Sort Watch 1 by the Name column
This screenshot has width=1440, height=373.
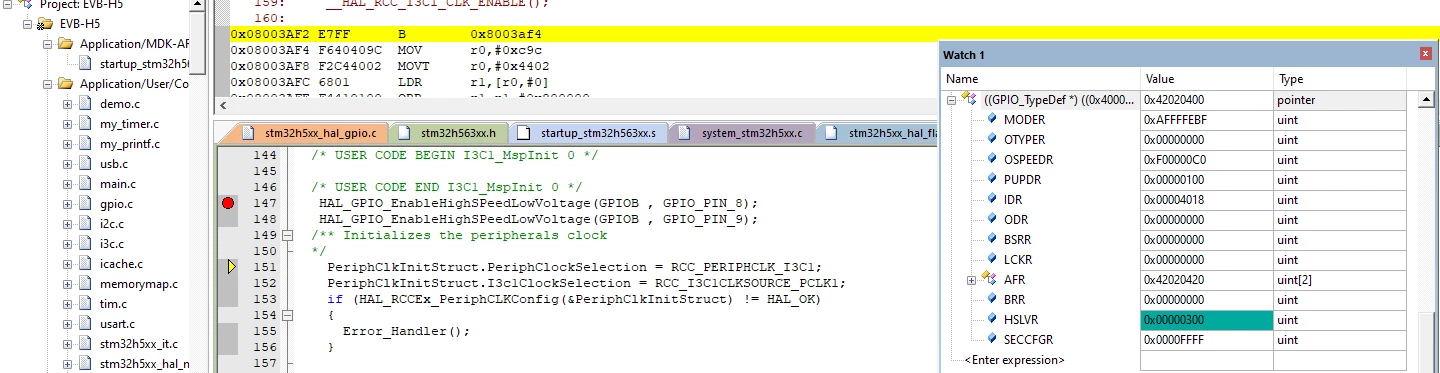click(x=1041, y=78)
